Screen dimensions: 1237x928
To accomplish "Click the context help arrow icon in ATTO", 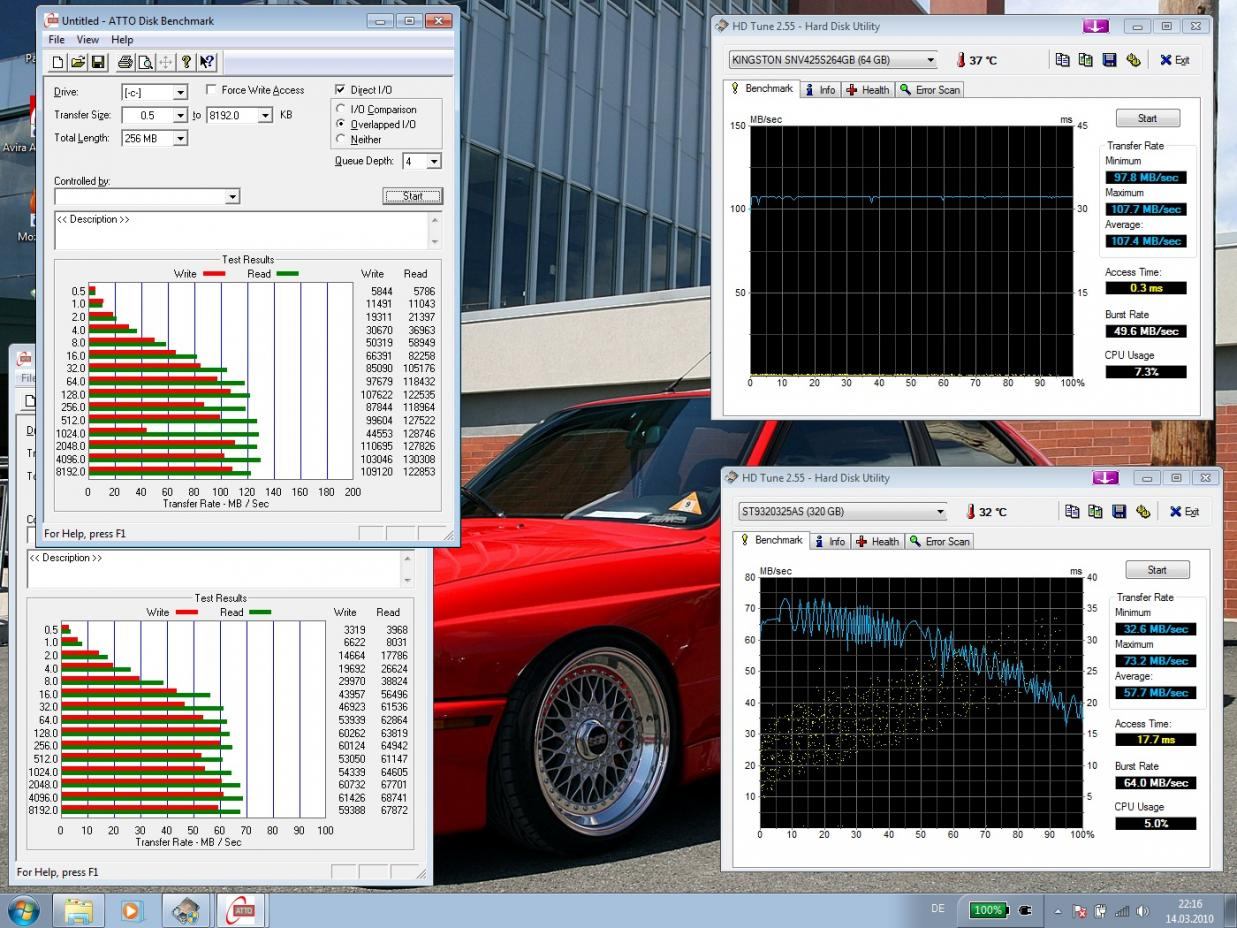I will point(206,63).
